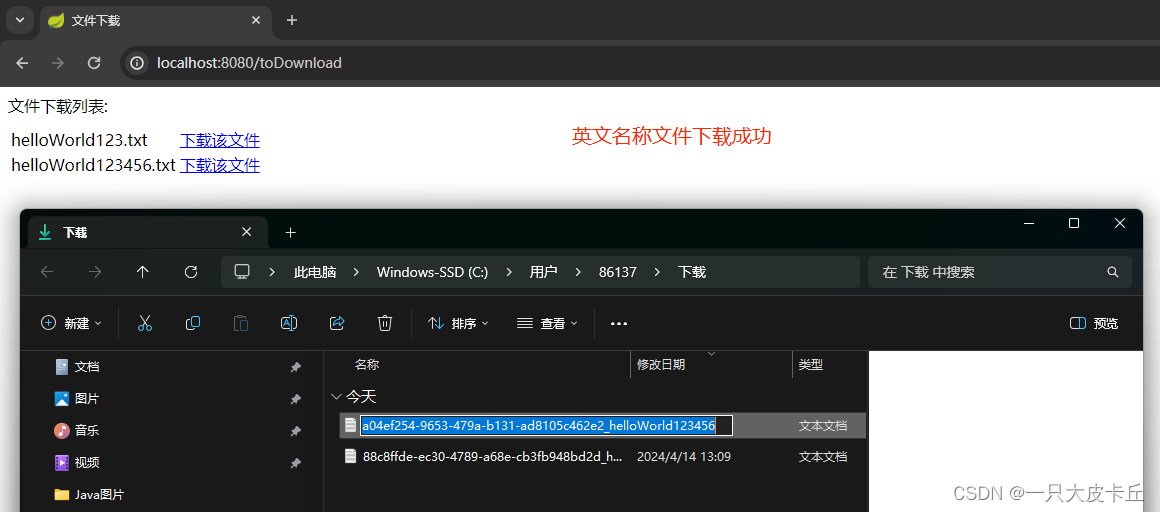Open the browser tab search dropdown

click(20, 20)
